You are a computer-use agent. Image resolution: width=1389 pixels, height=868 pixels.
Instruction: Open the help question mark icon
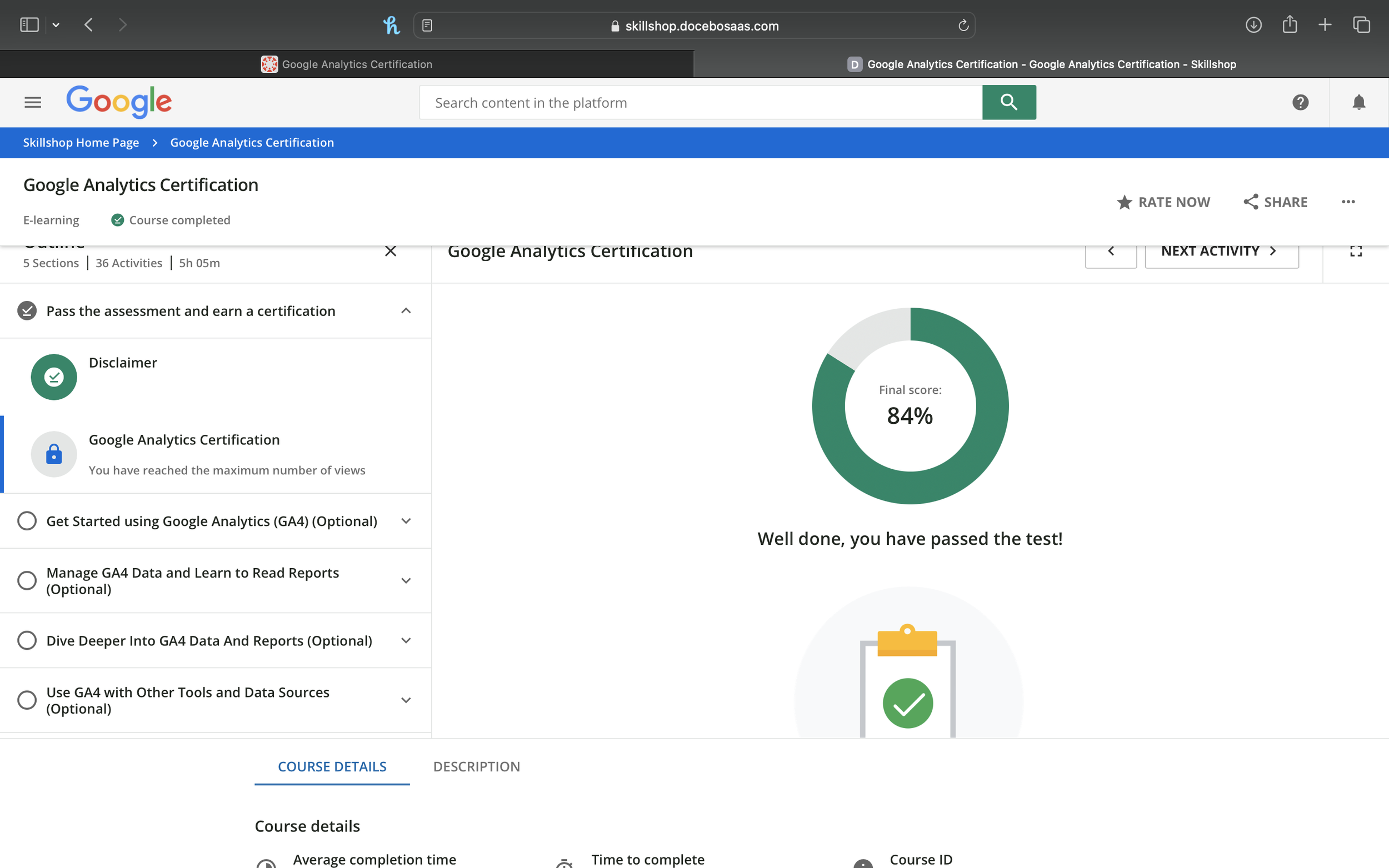[x=1300, y=102]
